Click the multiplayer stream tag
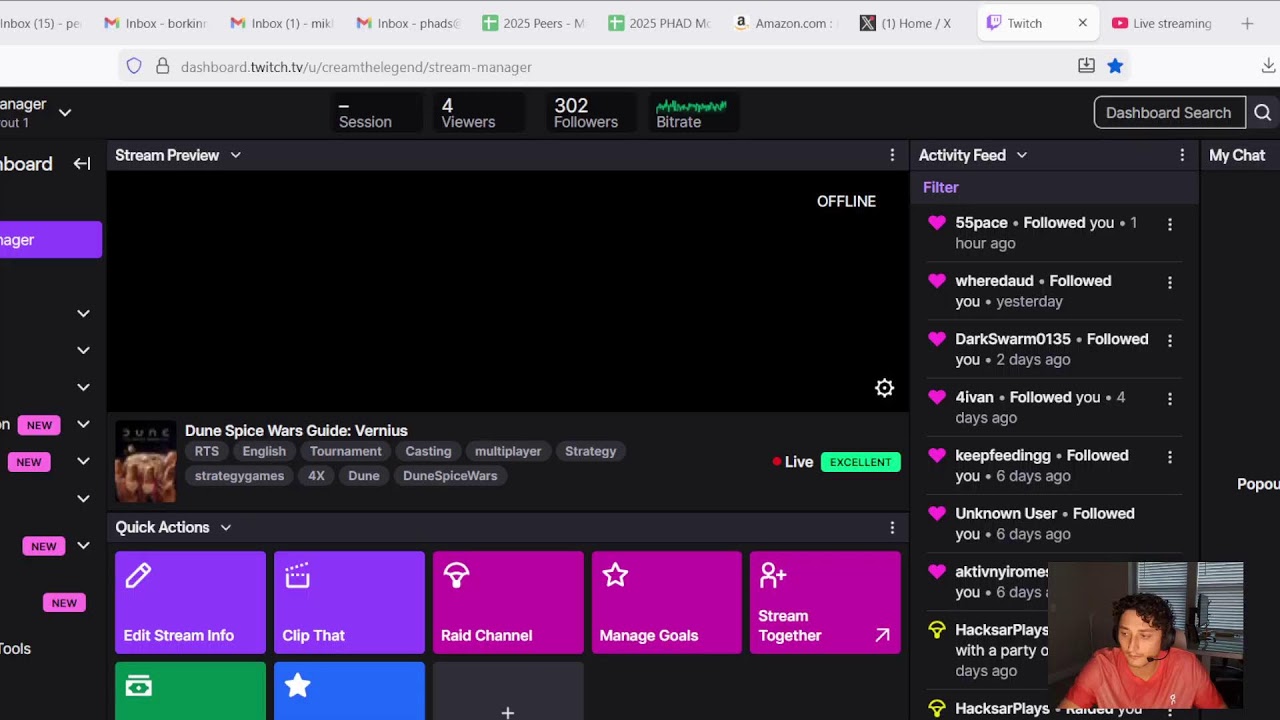The width and height of the screenshot is (1280, 720). tap(508, 451)
